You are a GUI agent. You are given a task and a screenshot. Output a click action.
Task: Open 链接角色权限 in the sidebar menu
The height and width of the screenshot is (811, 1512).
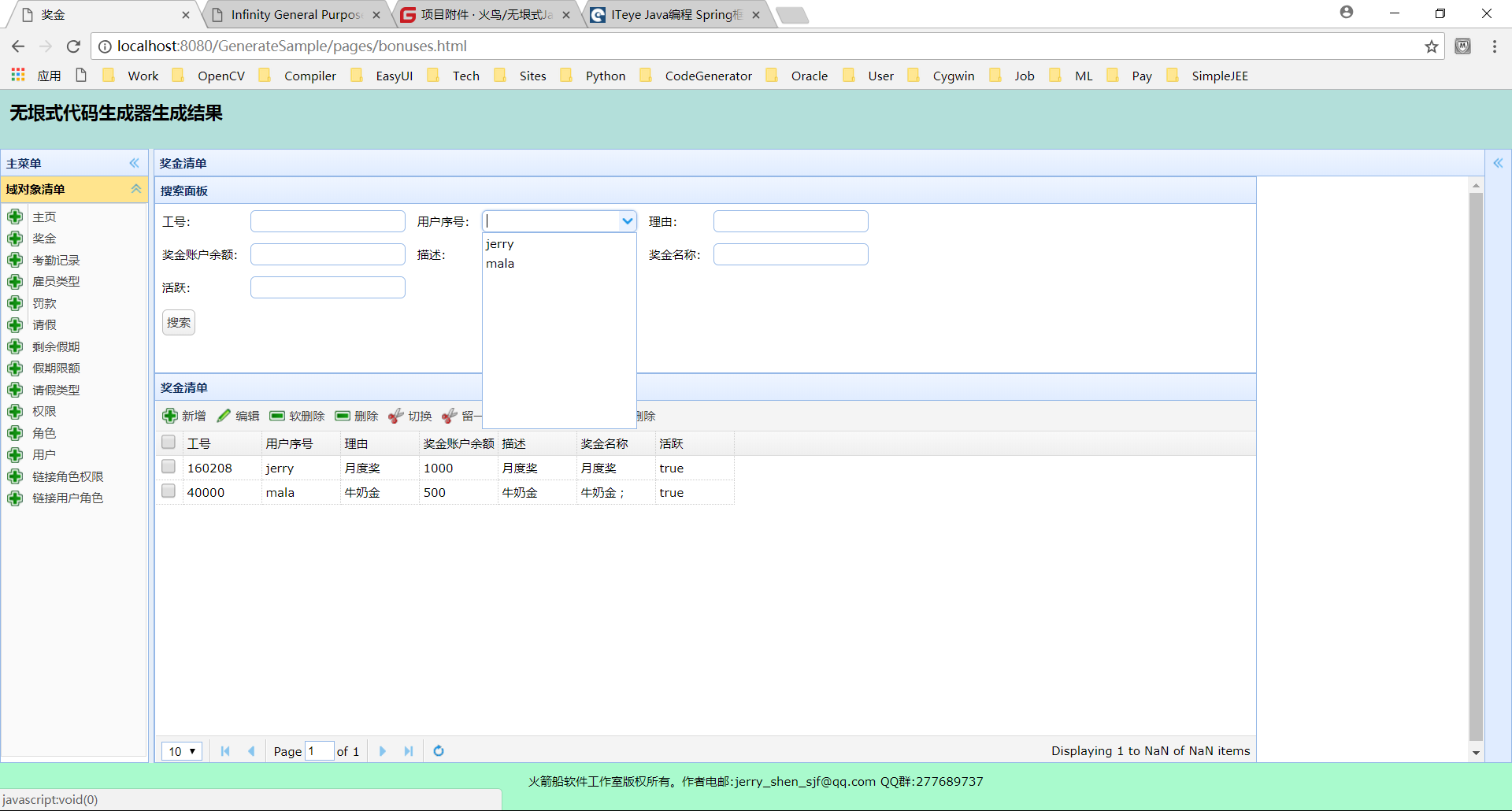click(68, 476)
